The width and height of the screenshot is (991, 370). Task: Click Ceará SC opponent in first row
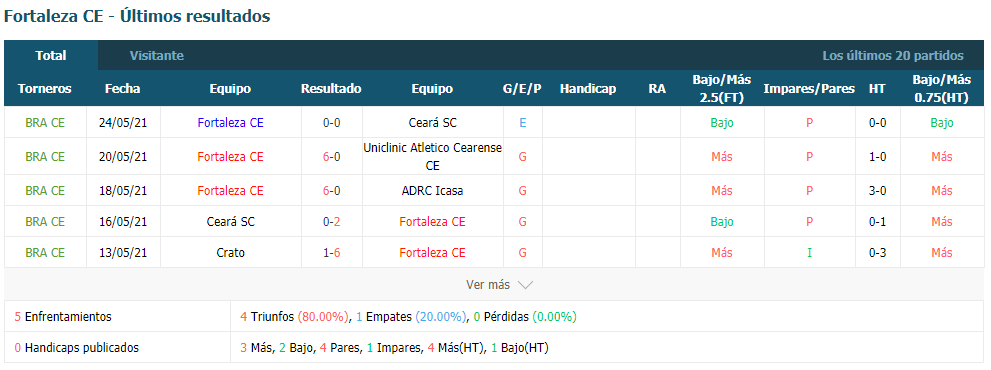[x=432, y=123]
